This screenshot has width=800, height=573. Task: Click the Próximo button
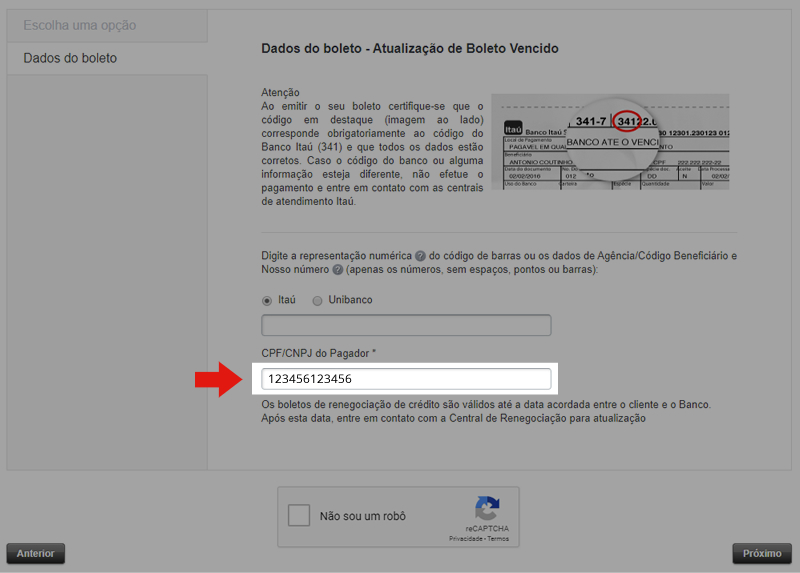click(x=762, y=553)
